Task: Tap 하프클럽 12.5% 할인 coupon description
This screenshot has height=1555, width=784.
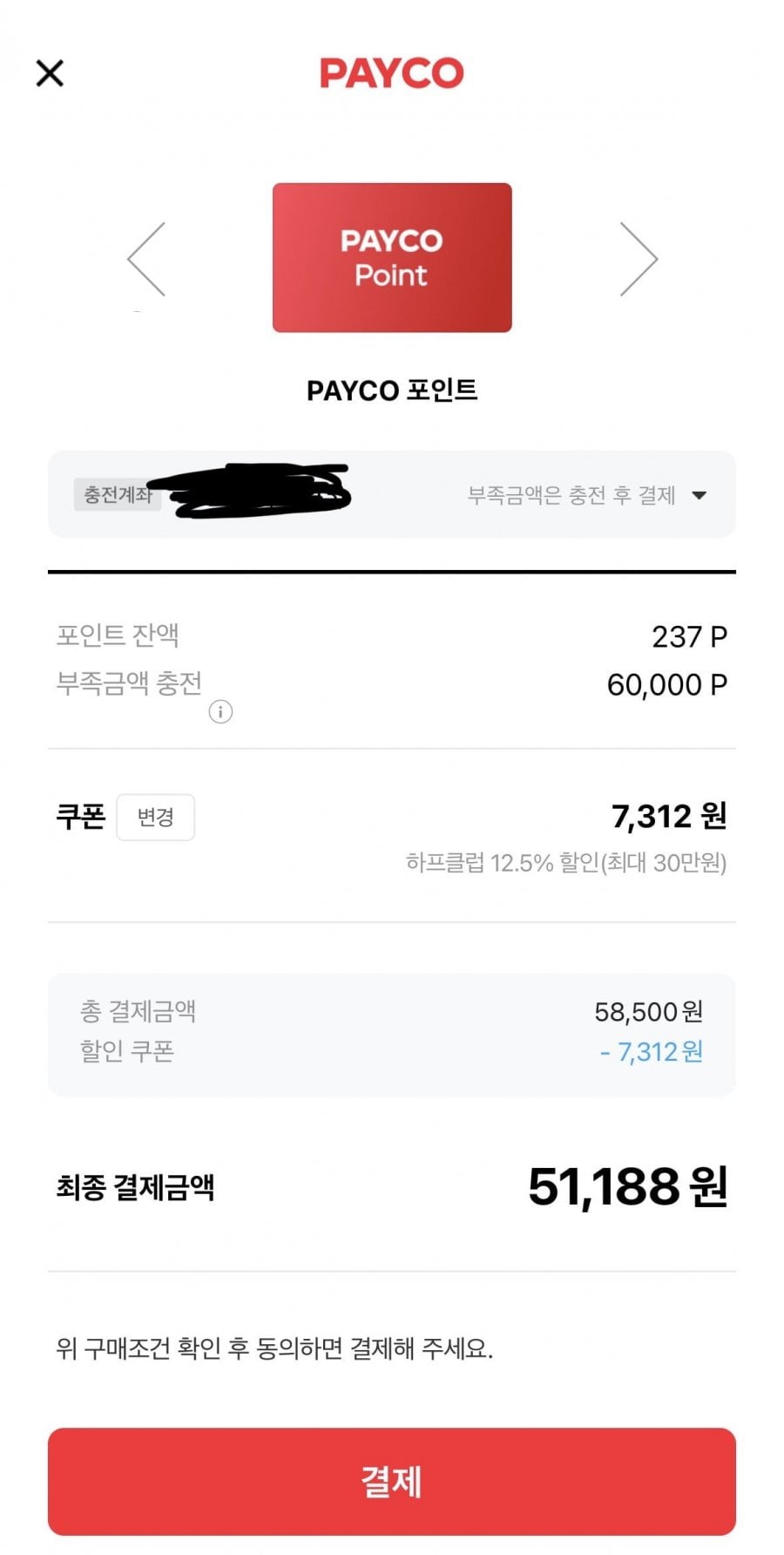Action: click(x=566, y=863)
